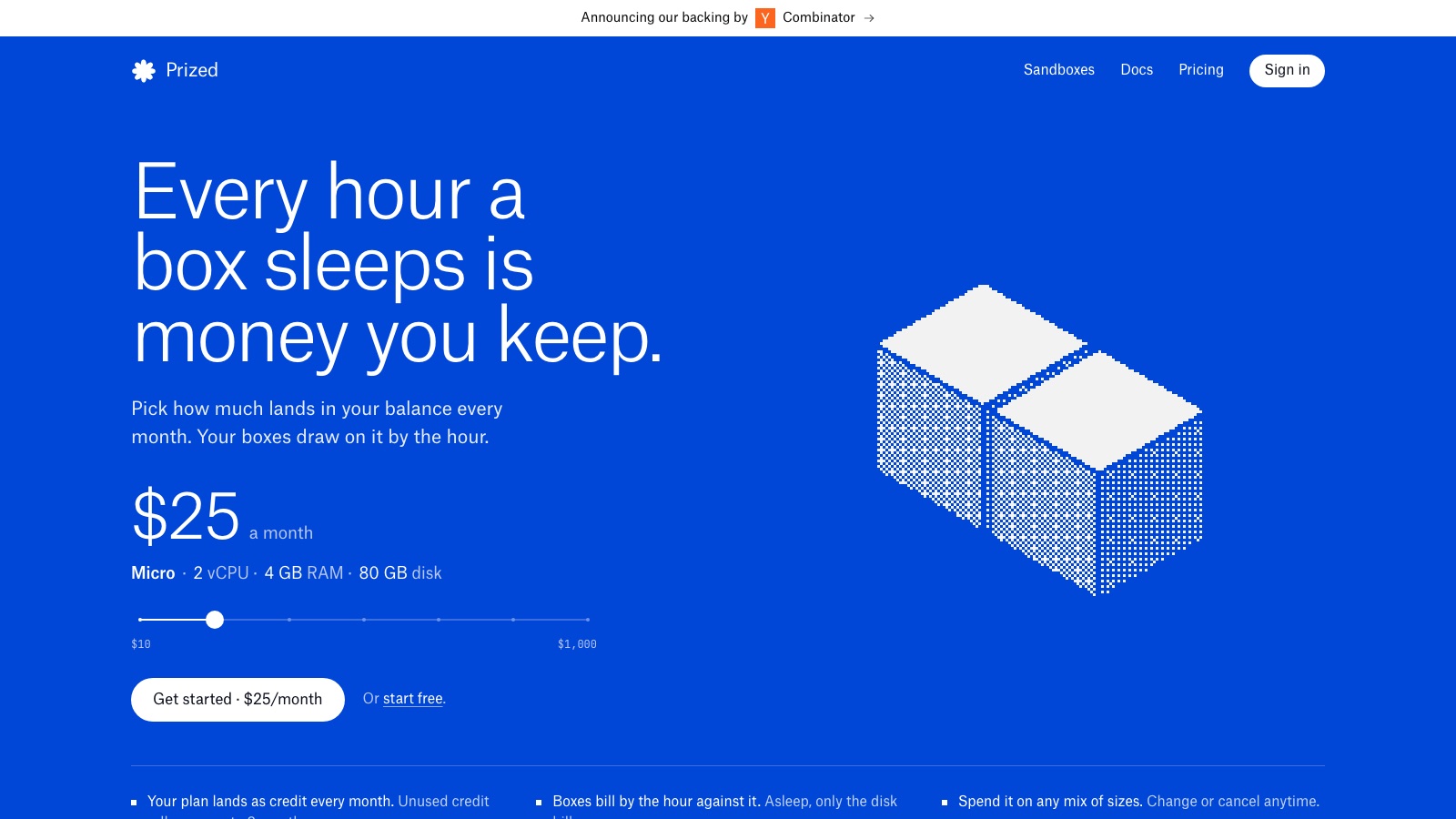
Task: Click the plan slider's white handle
Action: (215, 620)
